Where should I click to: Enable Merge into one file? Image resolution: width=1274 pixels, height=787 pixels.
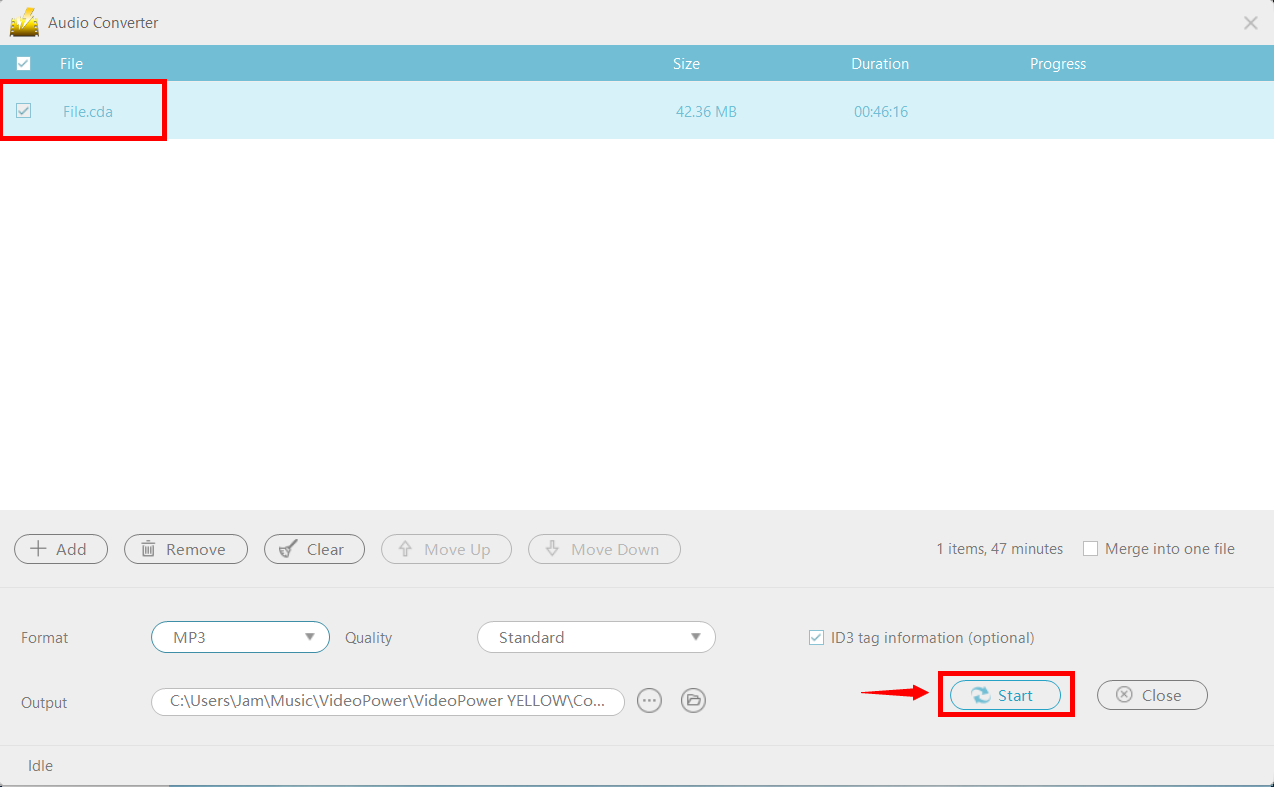pos(1090,548)
